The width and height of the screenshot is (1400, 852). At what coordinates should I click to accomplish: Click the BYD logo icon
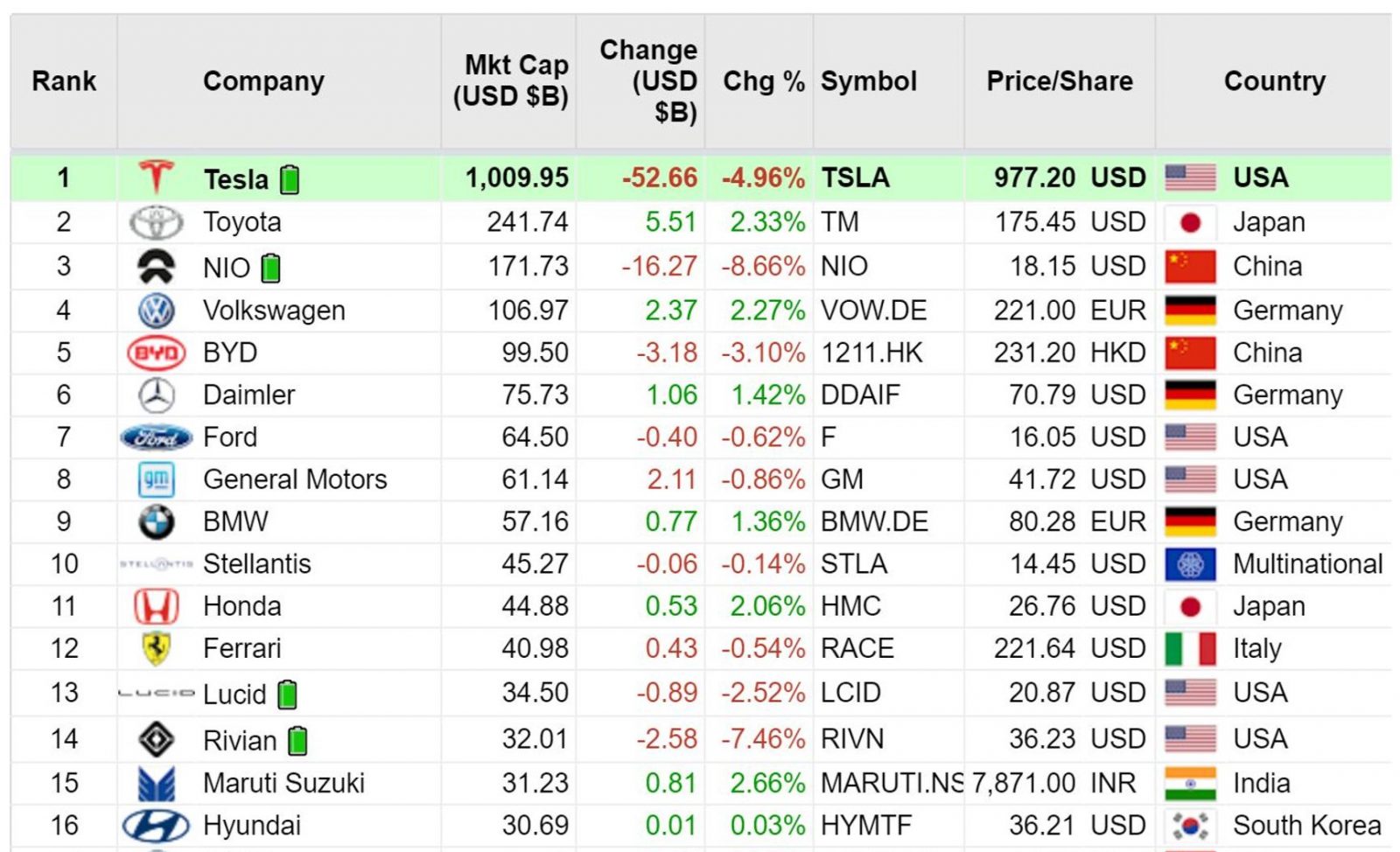pyautogui.click(x=156, y=353)
